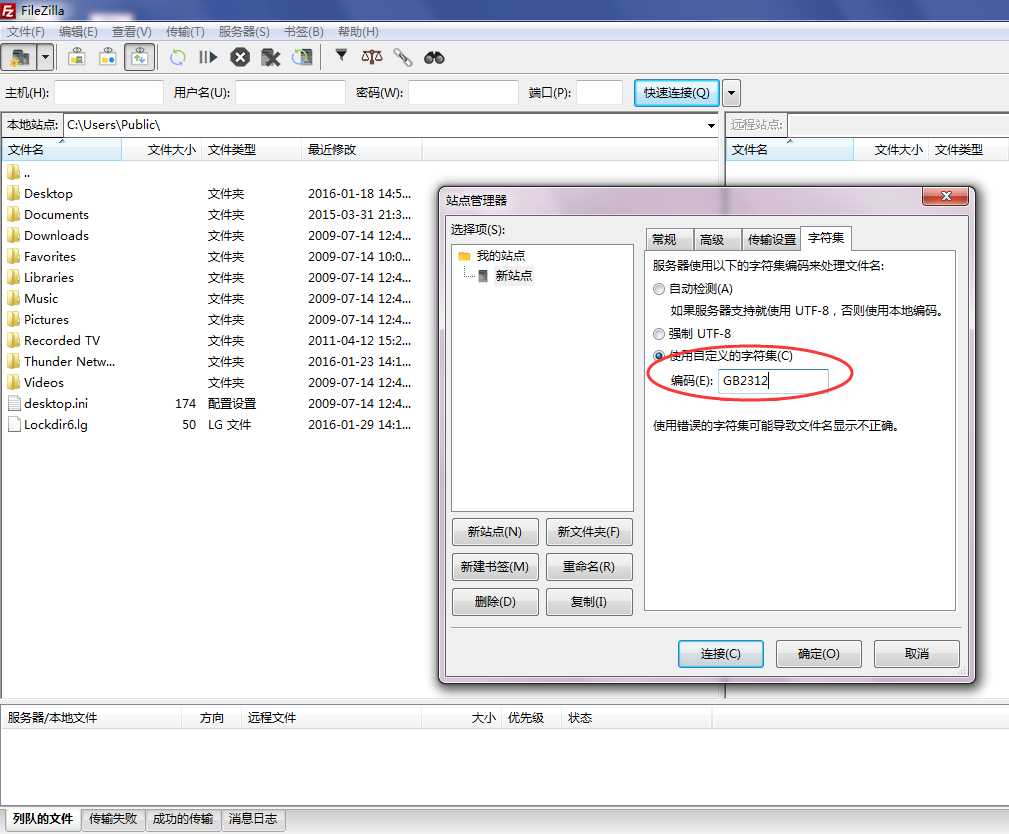Open the 文件 menu
Image resolution: width=1009 pixels, height=834 pixels.
(x=26, y=32)
